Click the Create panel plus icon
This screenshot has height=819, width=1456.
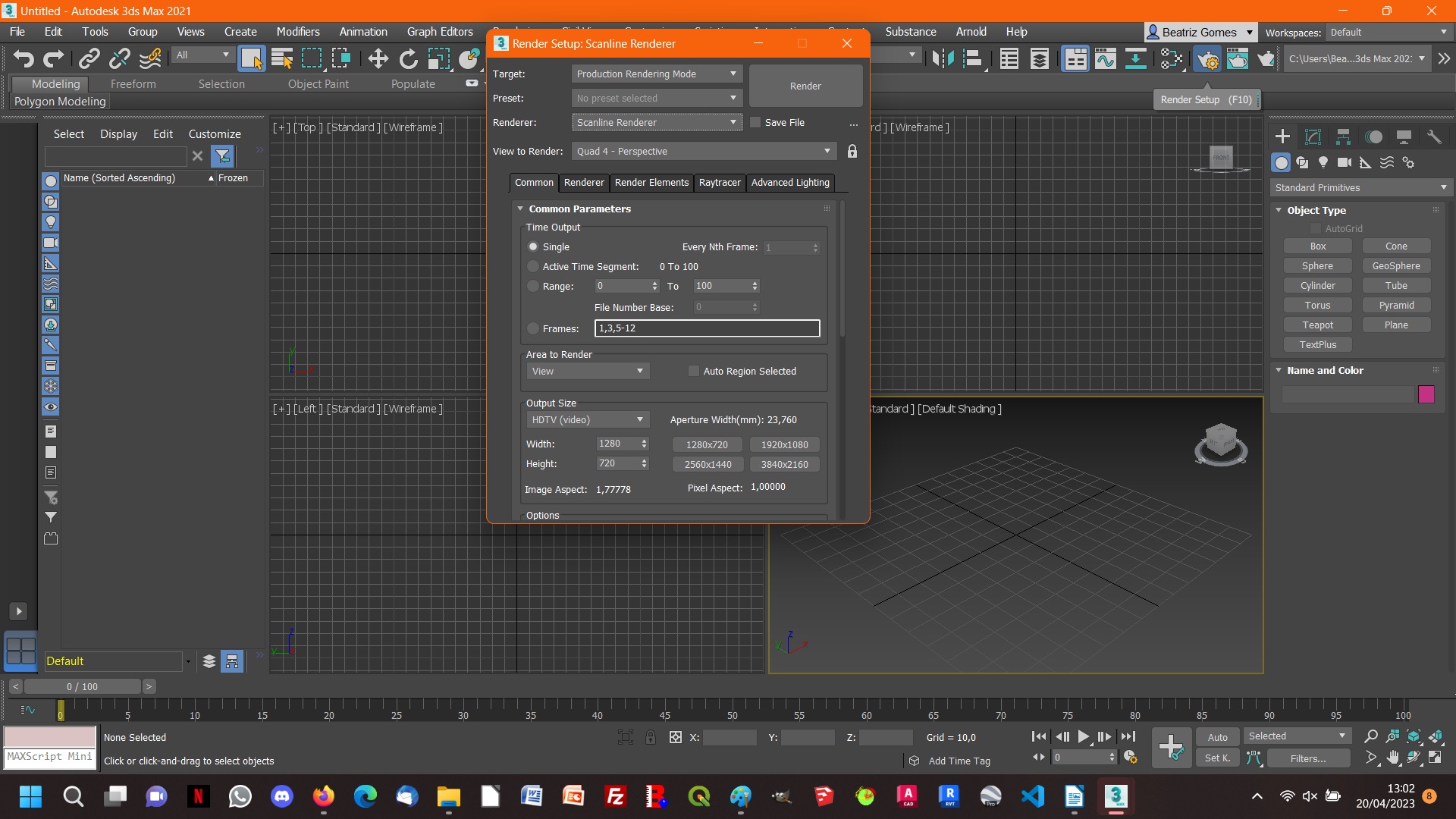1282,136
